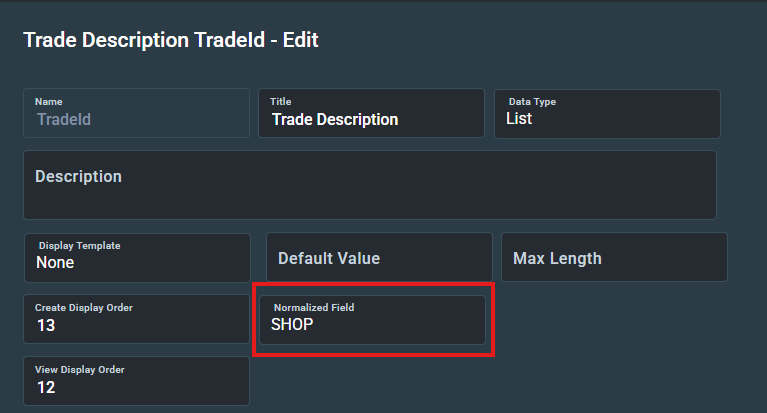Click into the Title input field
767x413 pixels.
[x=371, y=113]
